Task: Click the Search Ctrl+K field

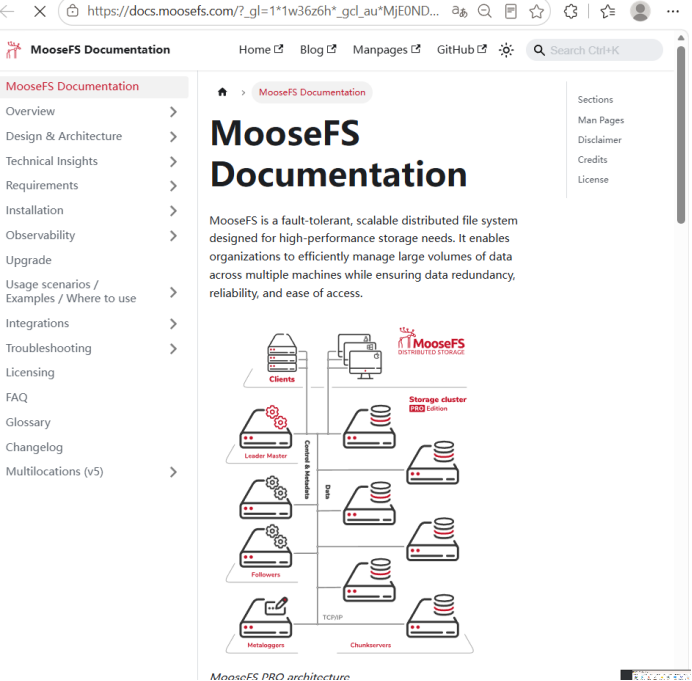Action: tap(594, 50)
